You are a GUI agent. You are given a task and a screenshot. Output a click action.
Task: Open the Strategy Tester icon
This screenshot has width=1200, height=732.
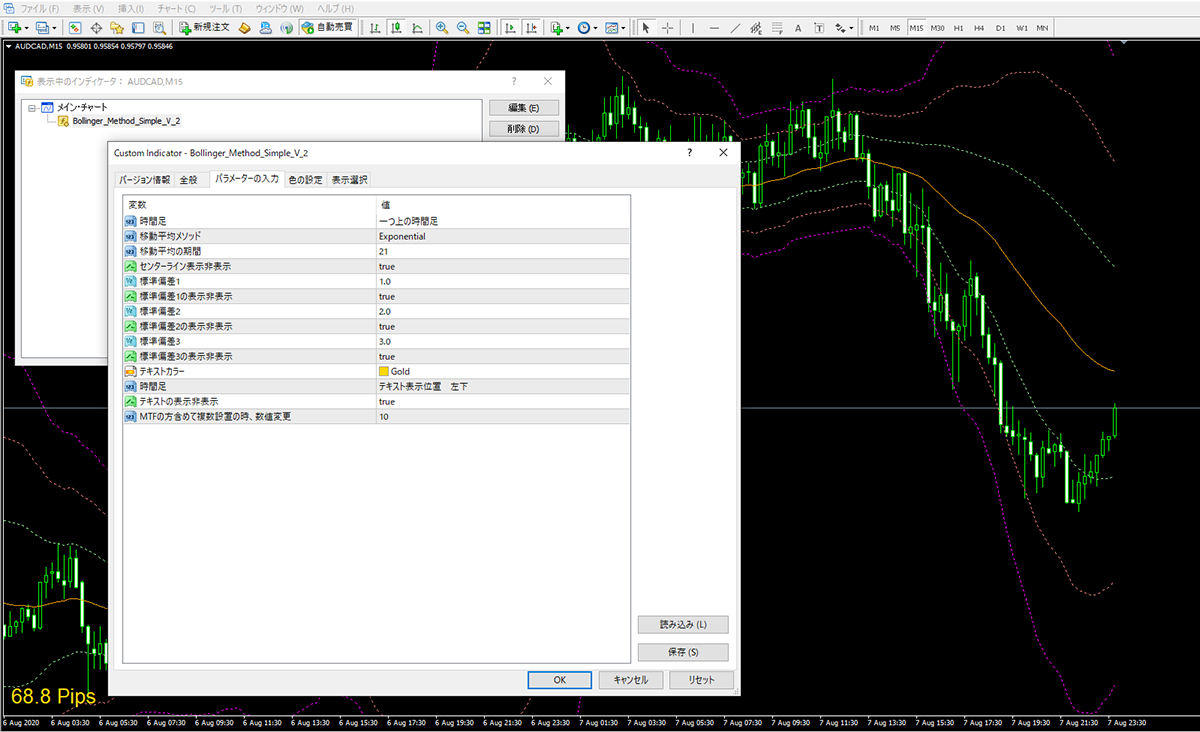tap(159, 27)
